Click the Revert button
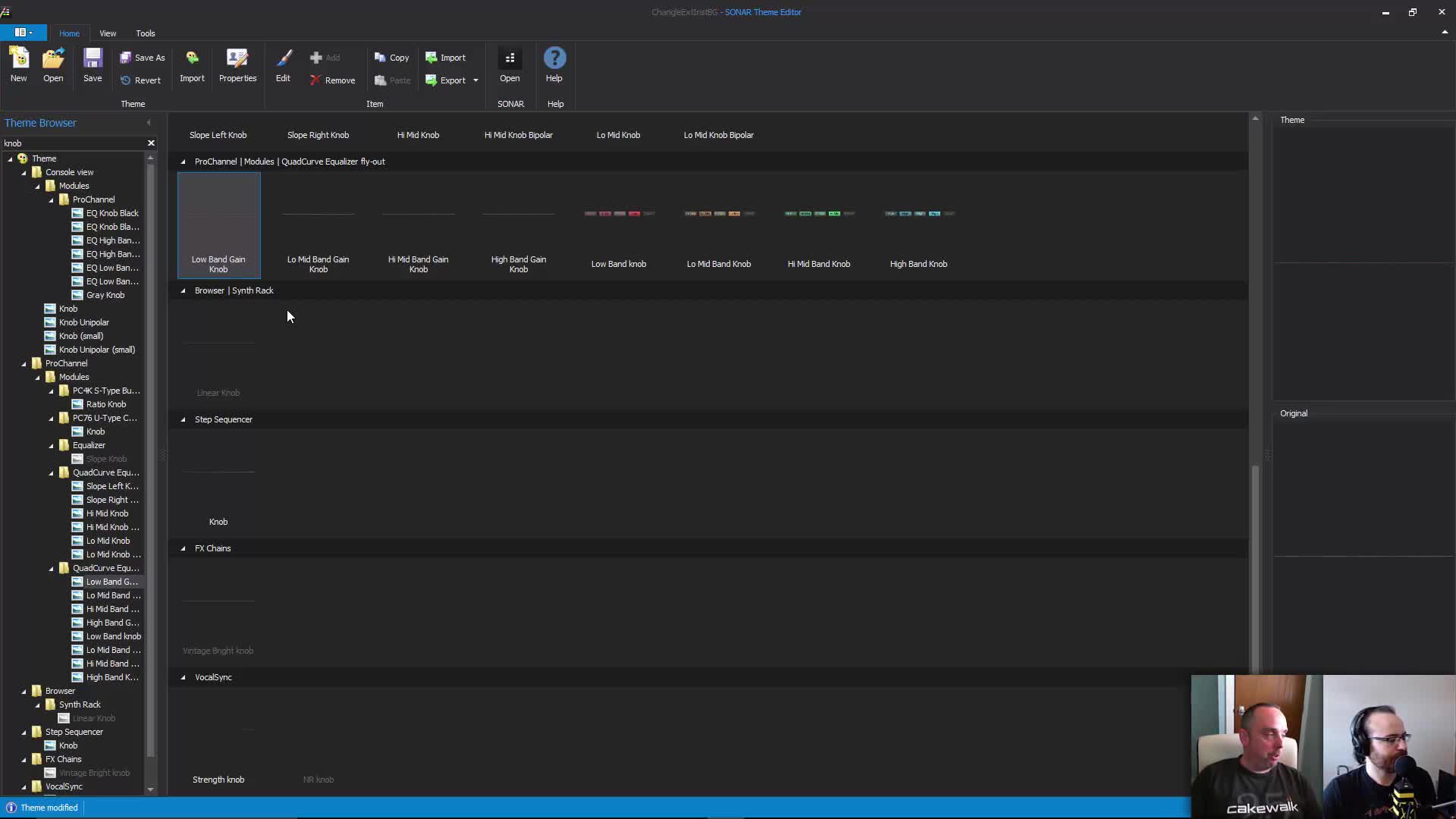The image size is (1456, 819). point(141,80)
